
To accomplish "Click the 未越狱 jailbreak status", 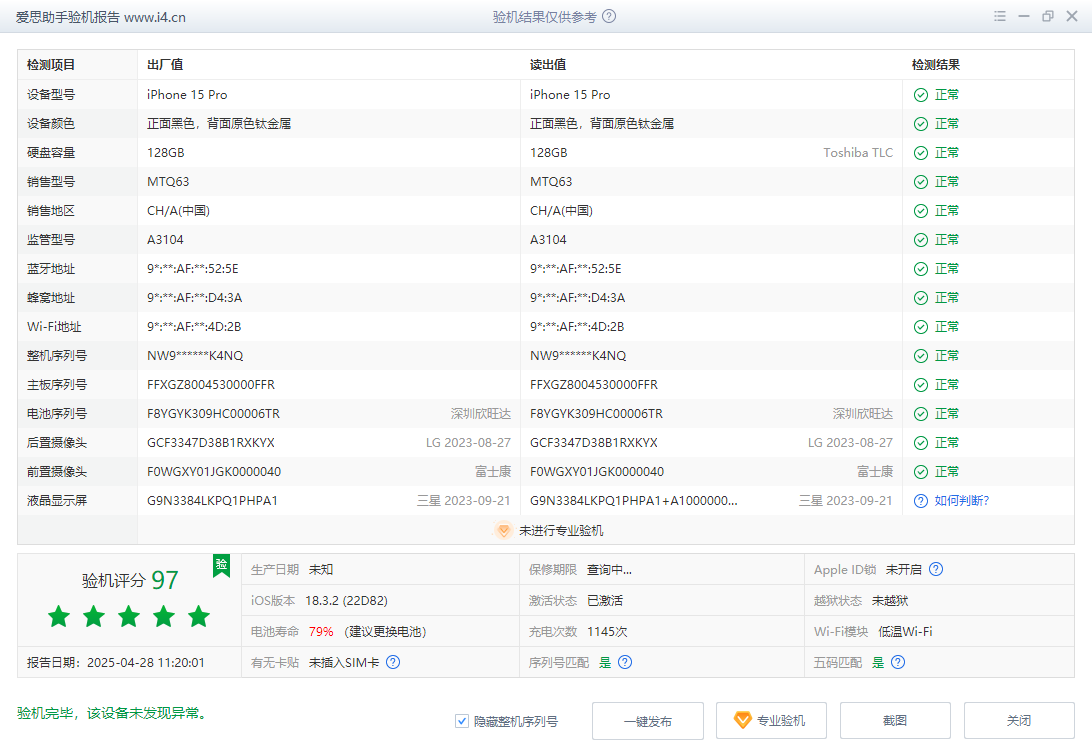I will 890,601.
